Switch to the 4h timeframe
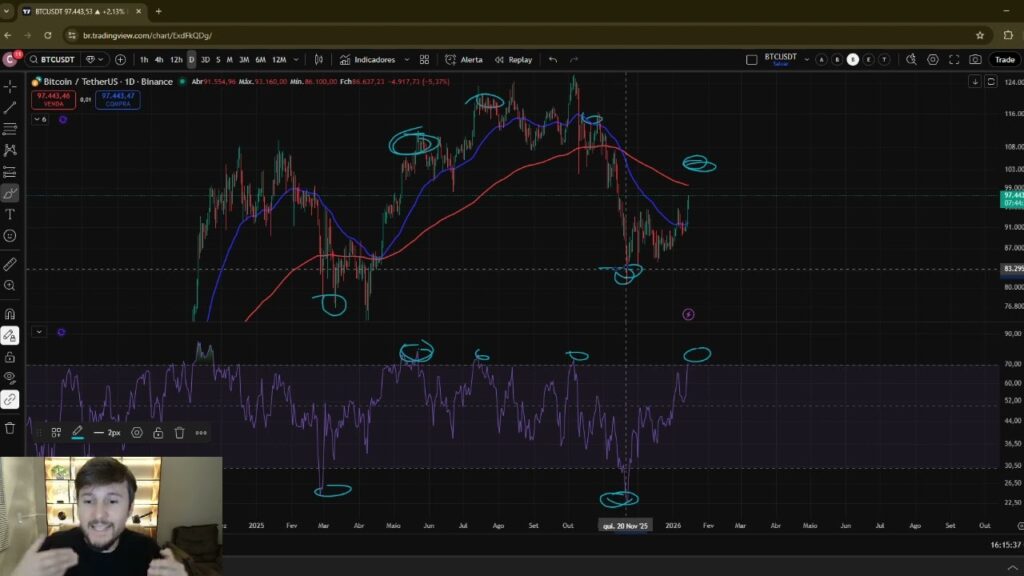Image resolution: width=1024 pixels, height=576 pixels. pos(159,60)
